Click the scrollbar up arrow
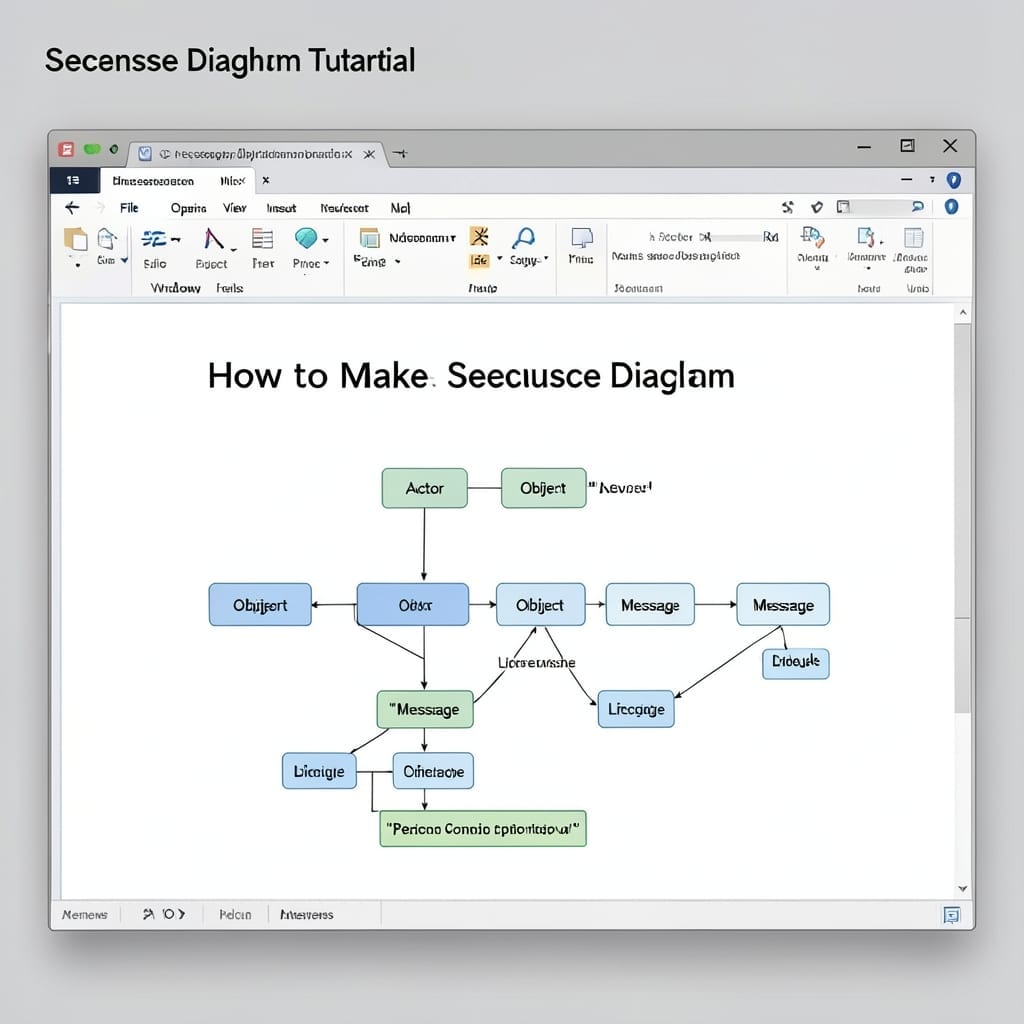1024x1024 pixels. (x=963, y=313)
